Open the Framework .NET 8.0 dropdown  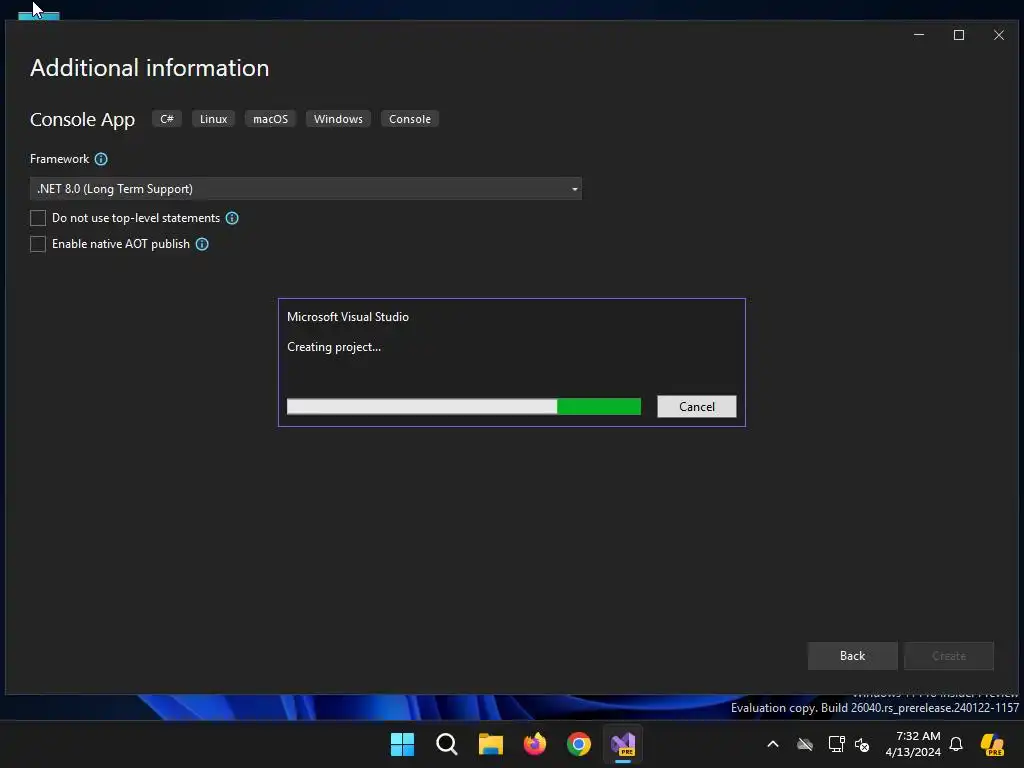click(x=306, y=189)
